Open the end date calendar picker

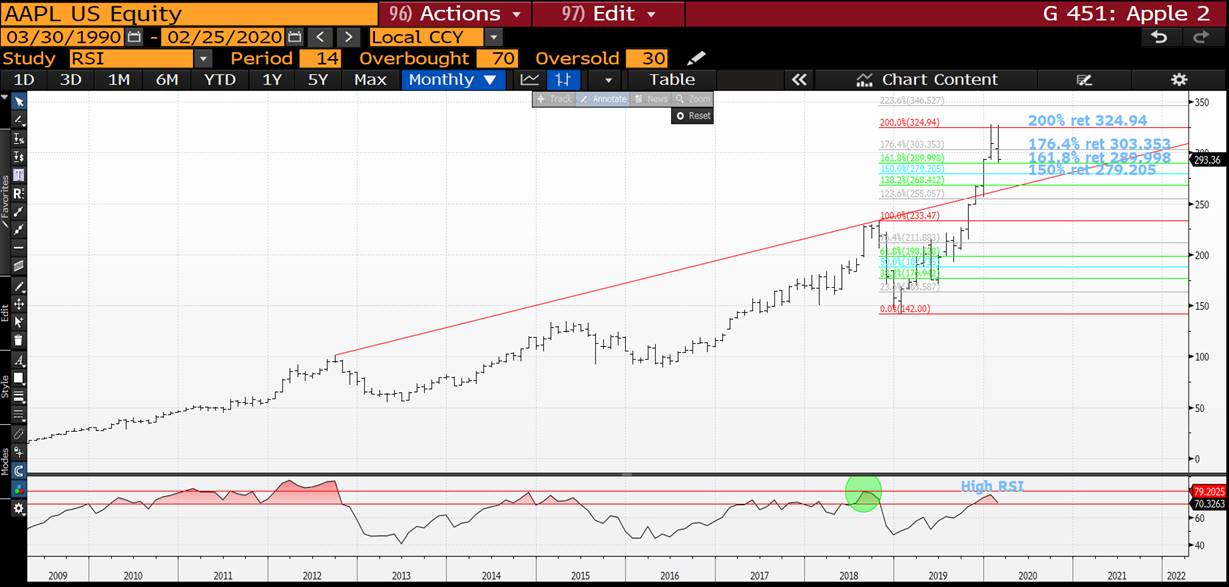click(295, 37)
